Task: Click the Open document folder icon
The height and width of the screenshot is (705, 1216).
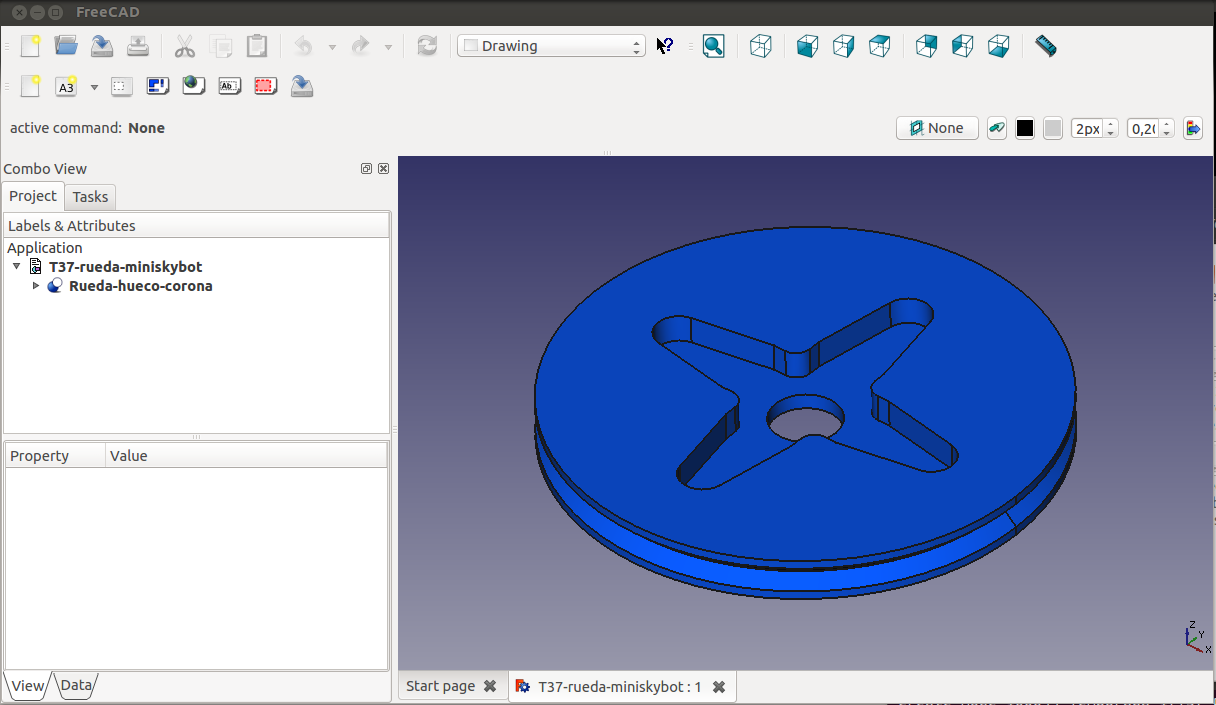Action: (66, 46)
